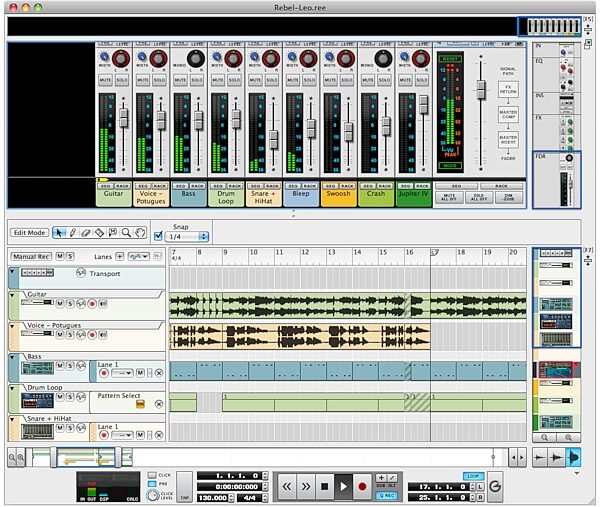Image resolution: width=600 pixels, height=507 pixels.
Task: Click the rewind transport button
Action: coord(287,487)
